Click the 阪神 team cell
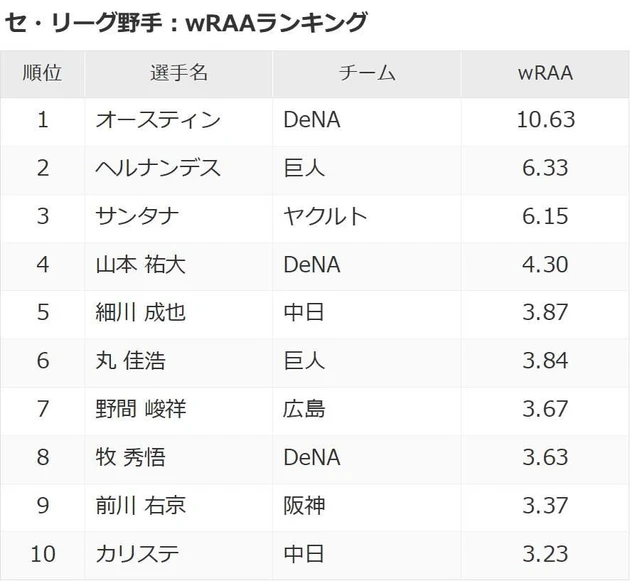Screen dimensions: 630x581 (x=304, y=505)
